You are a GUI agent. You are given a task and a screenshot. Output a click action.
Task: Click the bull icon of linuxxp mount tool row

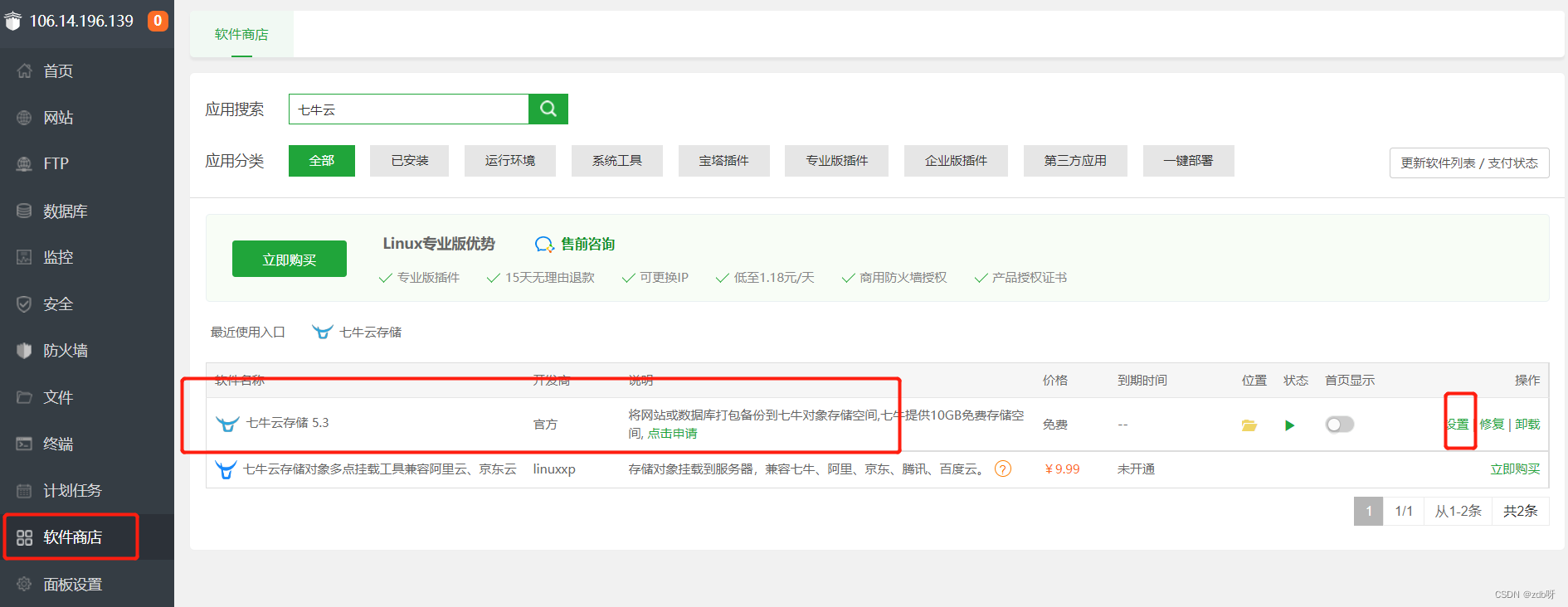(226, 469)
